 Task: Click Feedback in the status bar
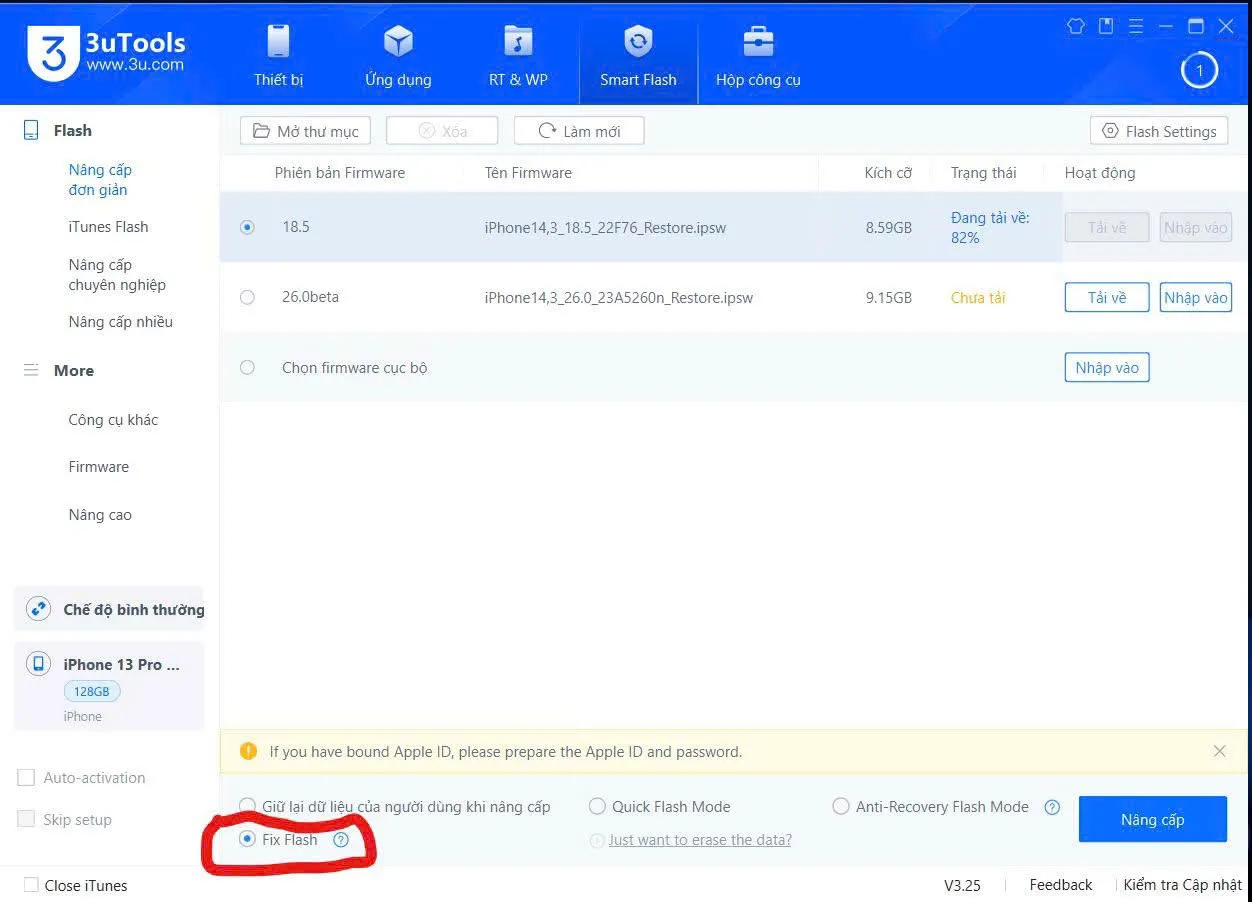1060,885
